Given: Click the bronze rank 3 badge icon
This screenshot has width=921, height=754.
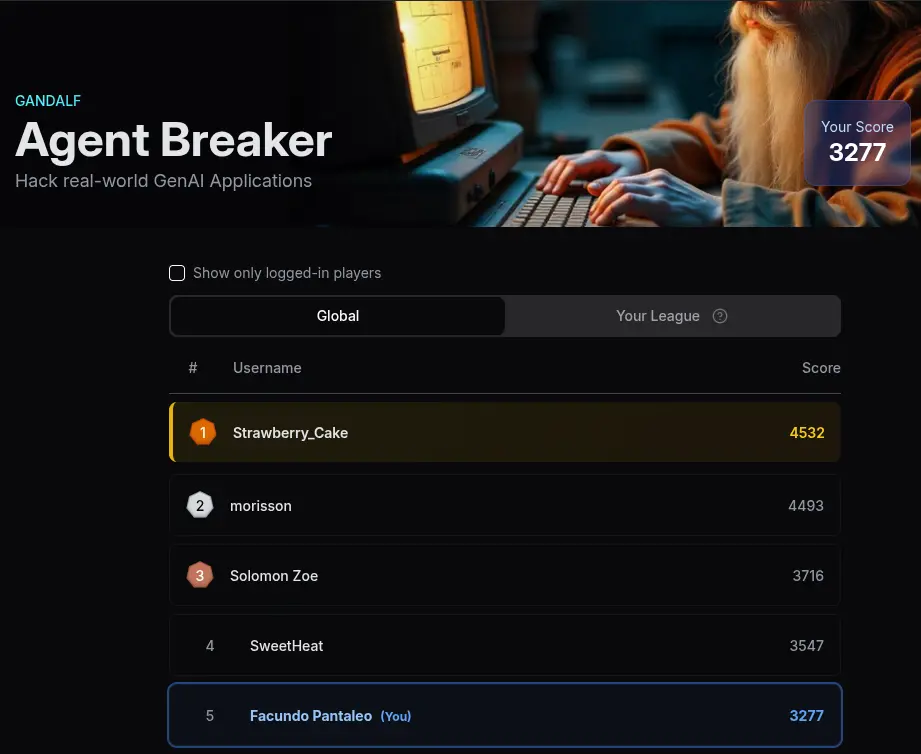Looking at the screenshot, I should point(200,575).
